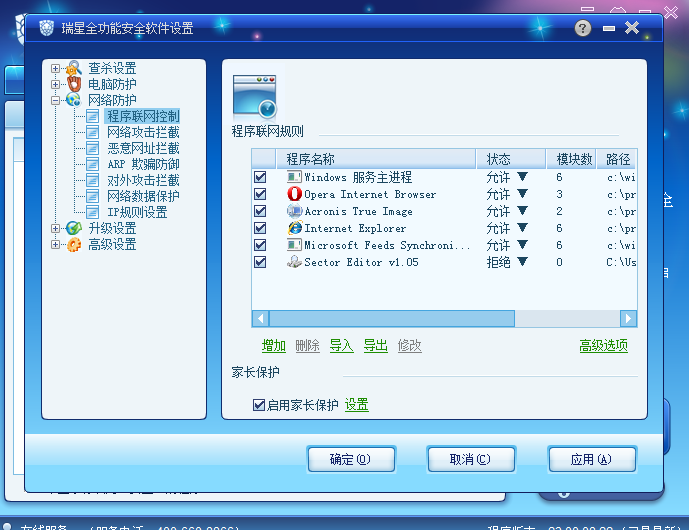This screenshot has height=530, width=689.
Task: Click the page icon beside 恶意网址拦截
Action: 92,148
